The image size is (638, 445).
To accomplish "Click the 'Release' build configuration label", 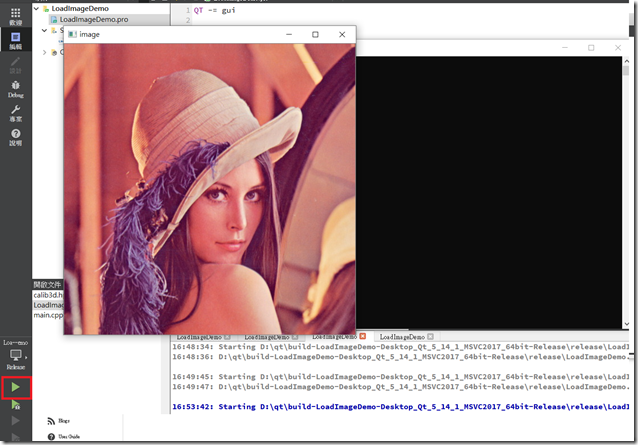I will pos(15,367).
